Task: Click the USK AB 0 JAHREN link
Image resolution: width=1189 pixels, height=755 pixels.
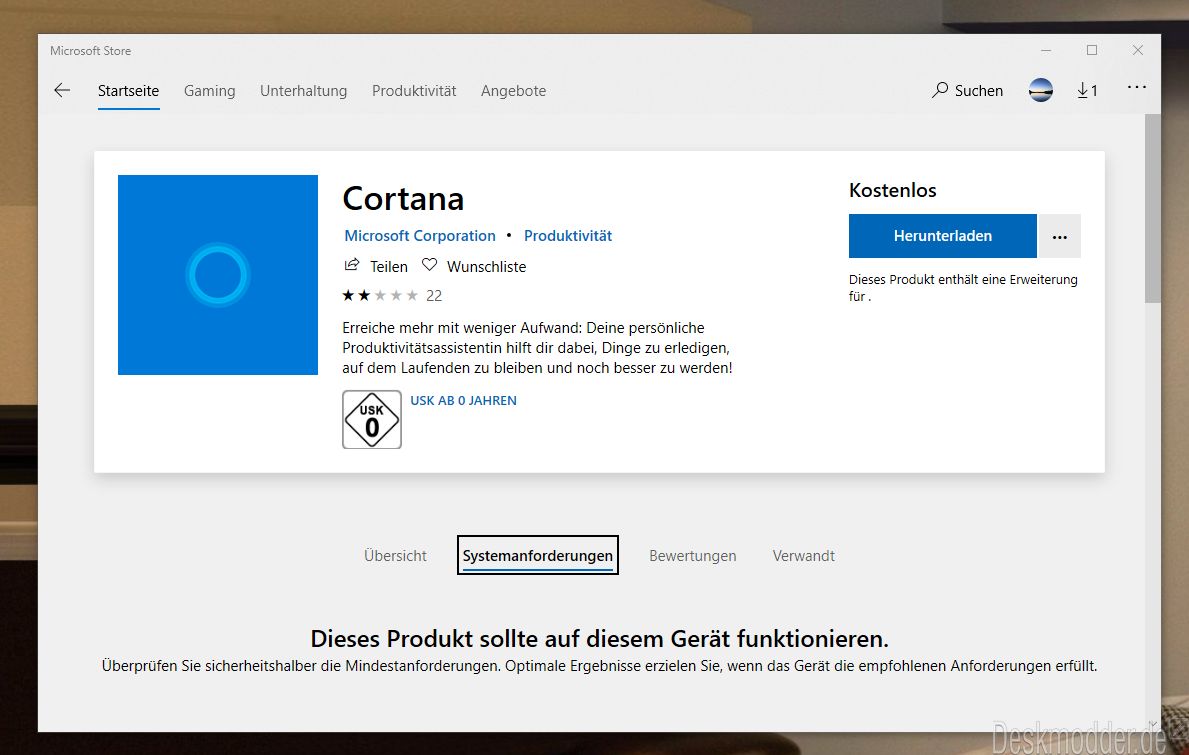Action: click(x=463, y=400)
